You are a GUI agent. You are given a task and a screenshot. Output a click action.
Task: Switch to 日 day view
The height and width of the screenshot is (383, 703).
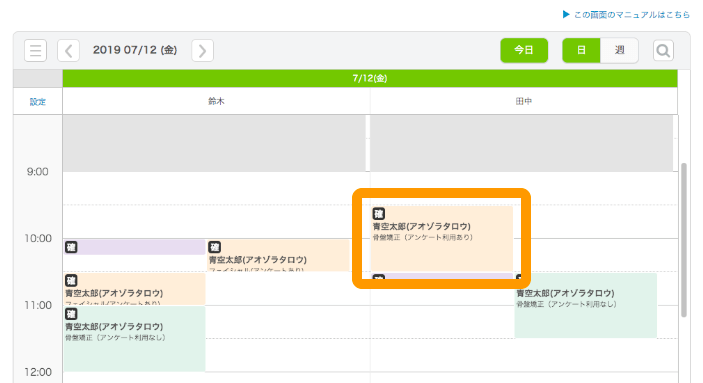click(581, 50)
